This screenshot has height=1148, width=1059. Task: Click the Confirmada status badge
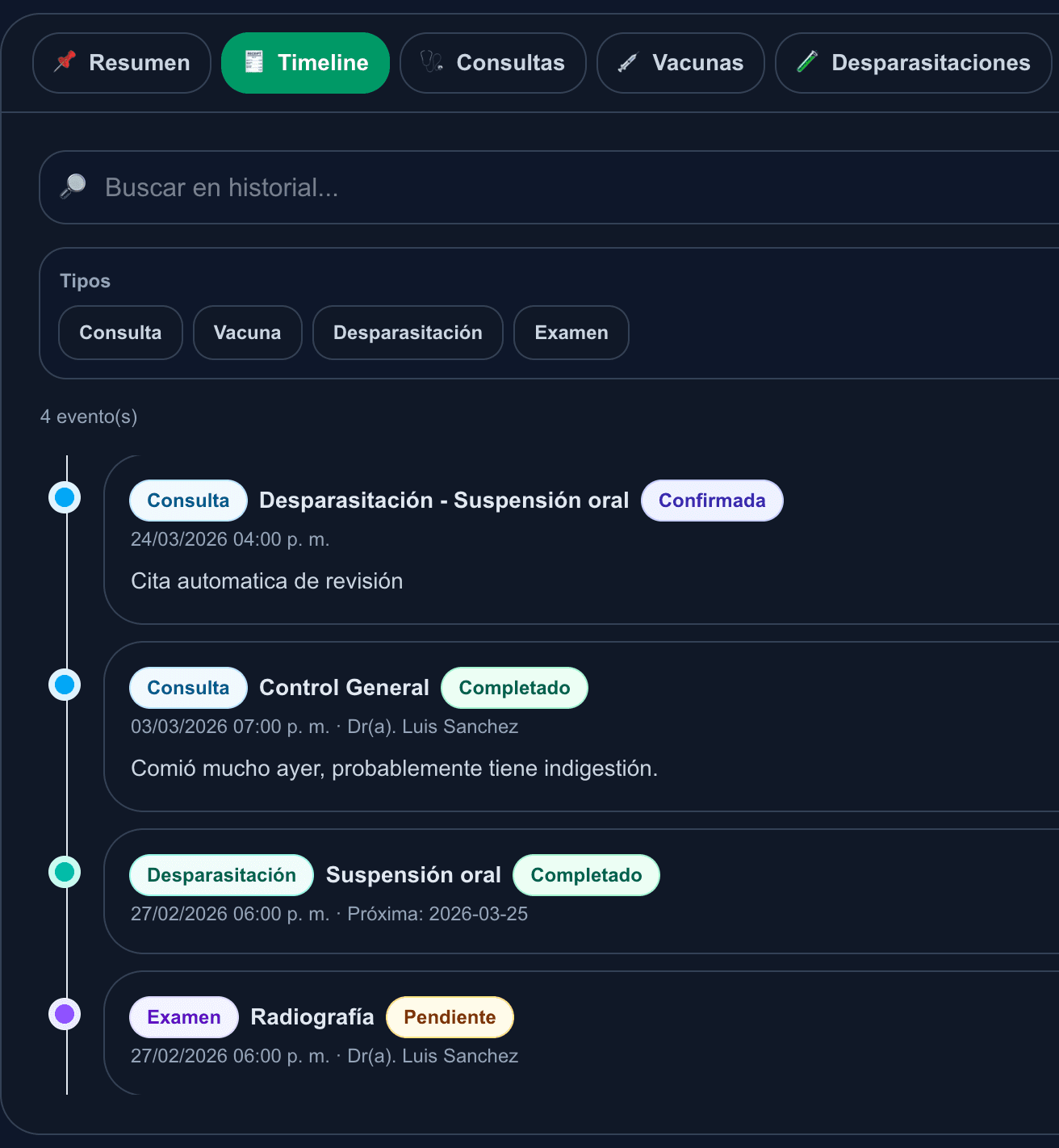[x=711, y=501]
